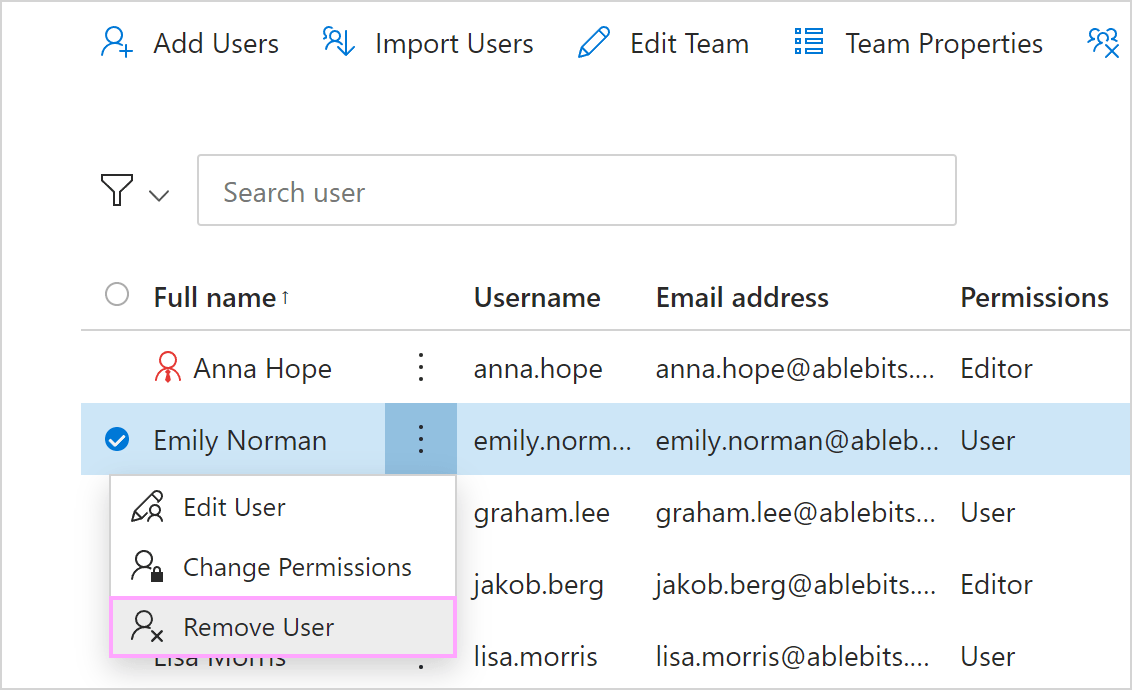Click Add Users label
Screen dimensions: 1132x690
pyautogui.click(x=216, y=44)
